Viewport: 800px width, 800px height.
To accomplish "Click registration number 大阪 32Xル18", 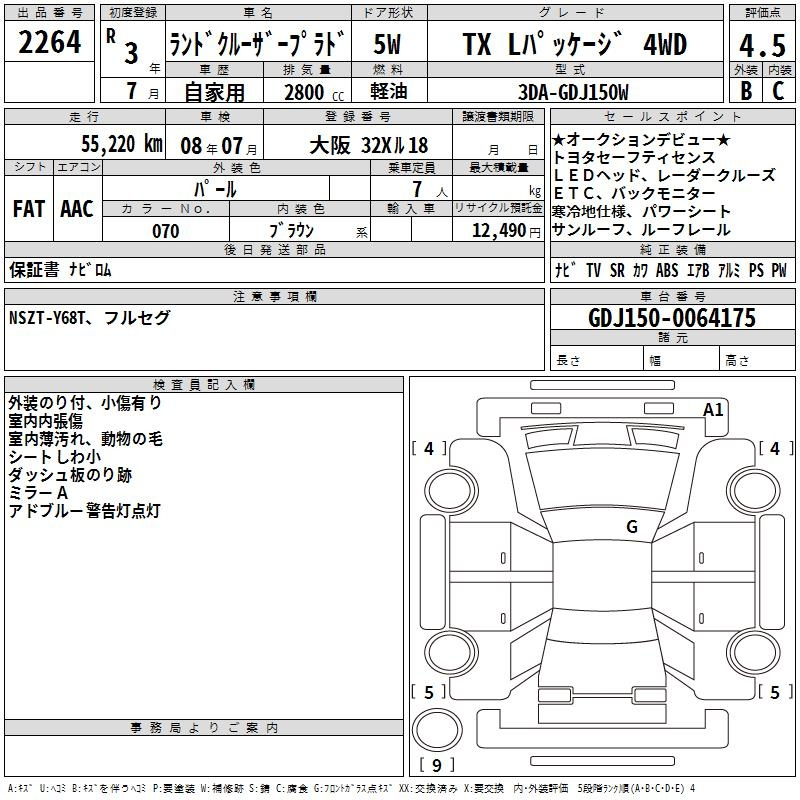I will tap(368, 145).
